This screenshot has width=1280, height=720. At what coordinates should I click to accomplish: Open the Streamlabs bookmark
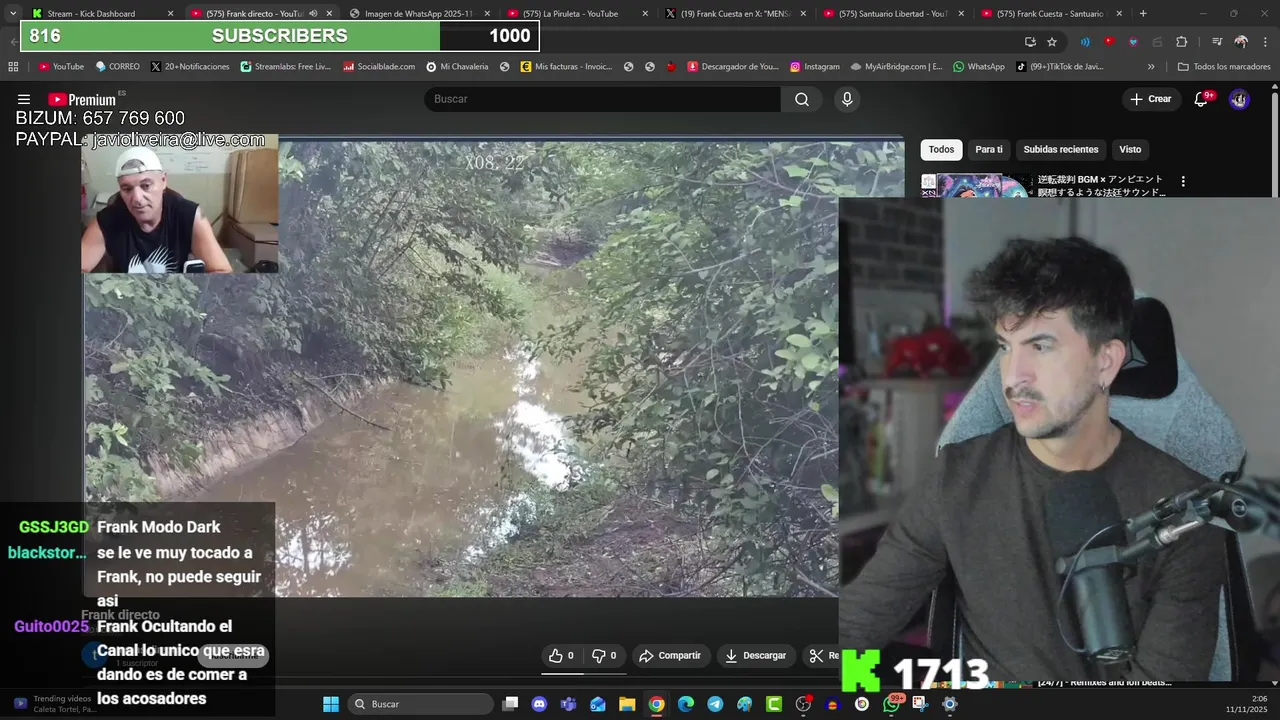(285, 67)
